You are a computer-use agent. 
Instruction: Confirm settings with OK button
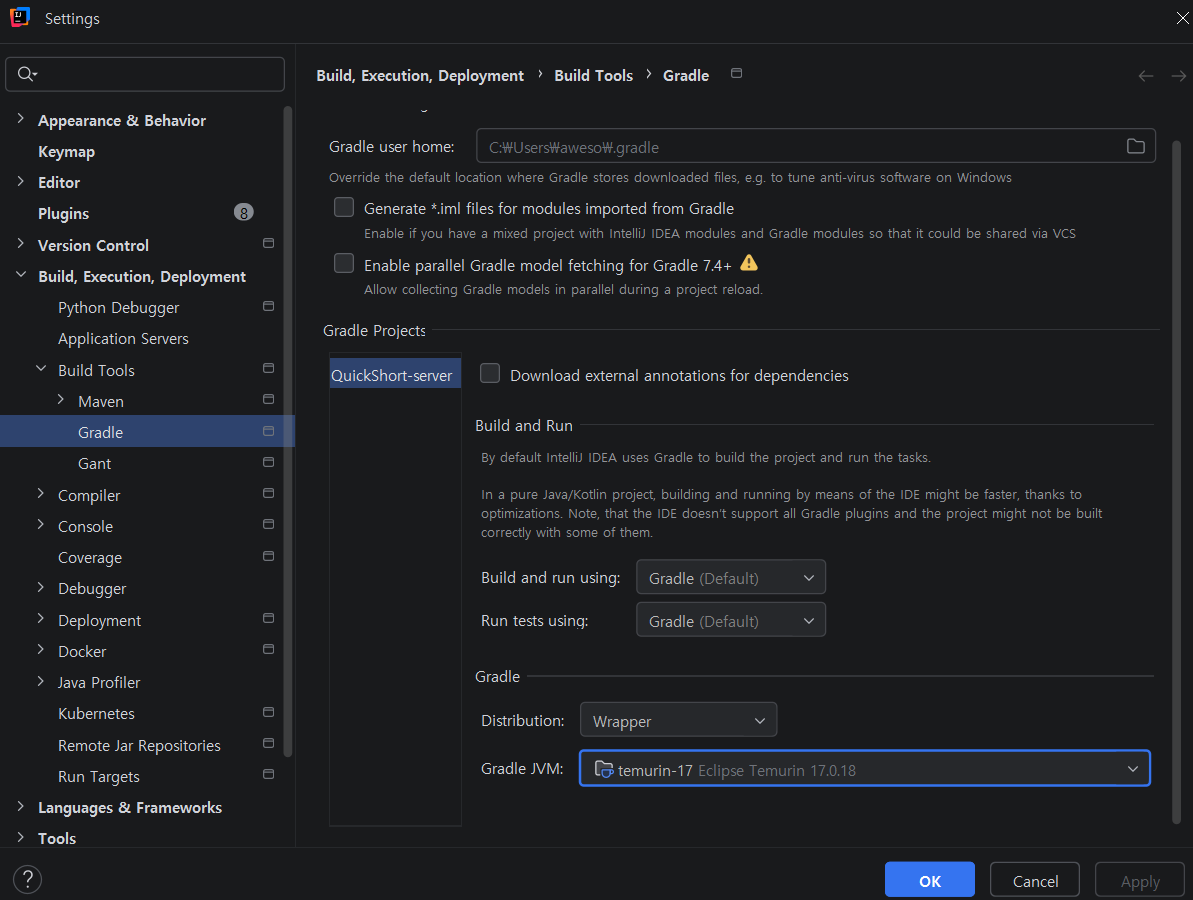tap(930, 880)
